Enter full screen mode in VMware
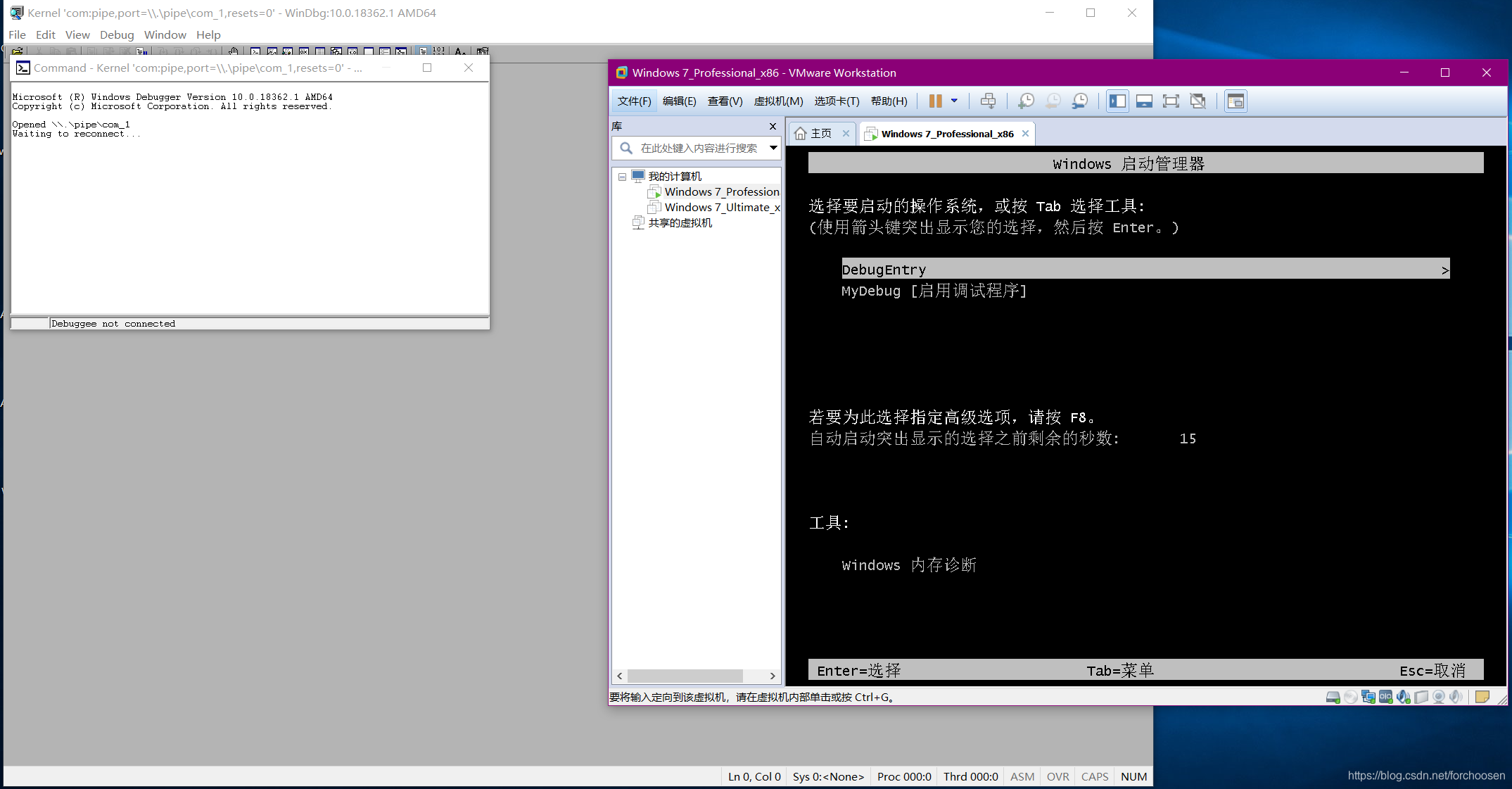Screen dimensions: 1512x789 1171,101
